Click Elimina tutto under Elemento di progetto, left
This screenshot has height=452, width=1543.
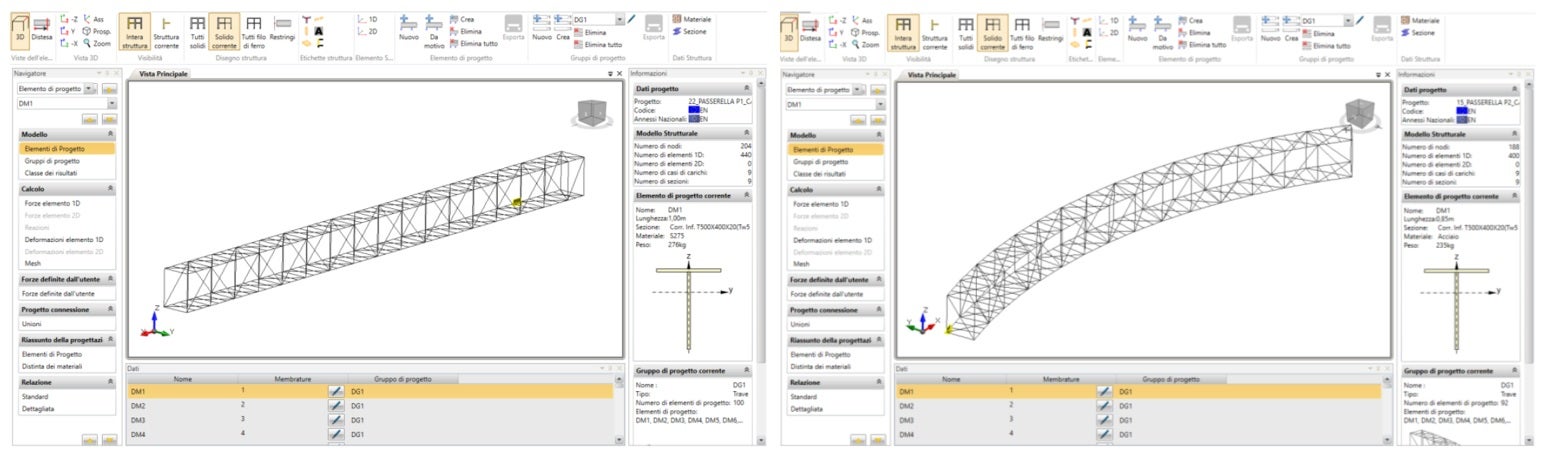(473, 44)
